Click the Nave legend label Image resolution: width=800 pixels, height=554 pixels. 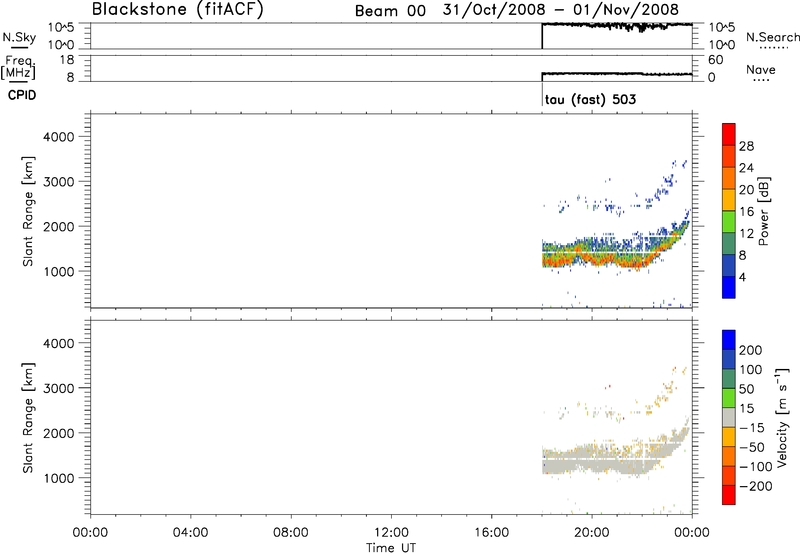pyautogui.click(x=761, y=70)
